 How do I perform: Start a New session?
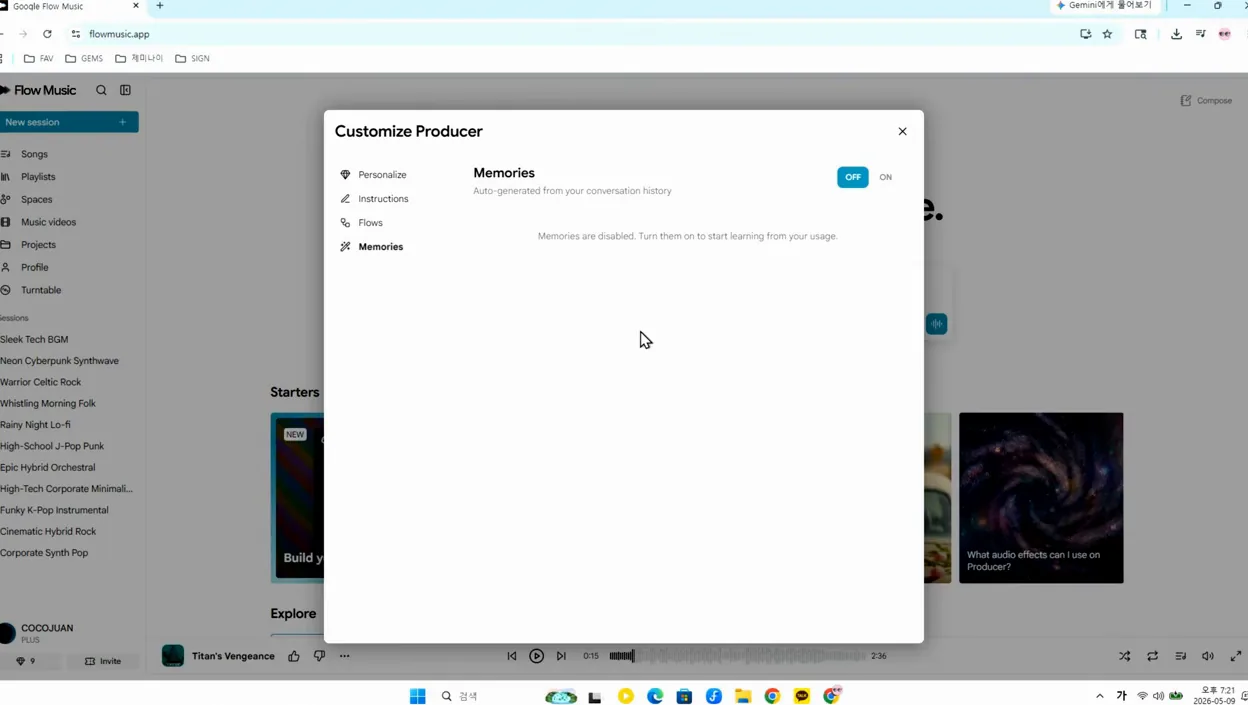[69, 122]
